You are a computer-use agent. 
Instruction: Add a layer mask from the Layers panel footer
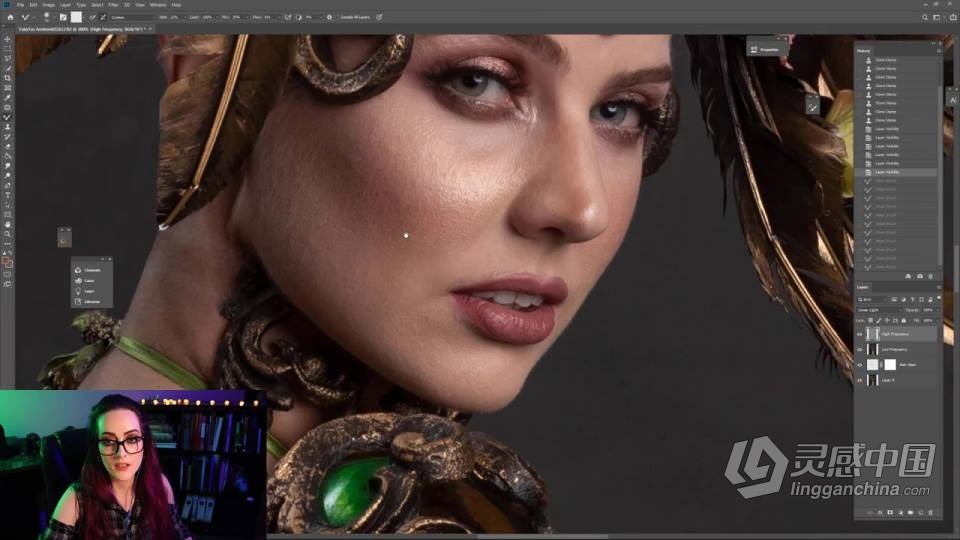pyautogui.click(x=890, y=512)
